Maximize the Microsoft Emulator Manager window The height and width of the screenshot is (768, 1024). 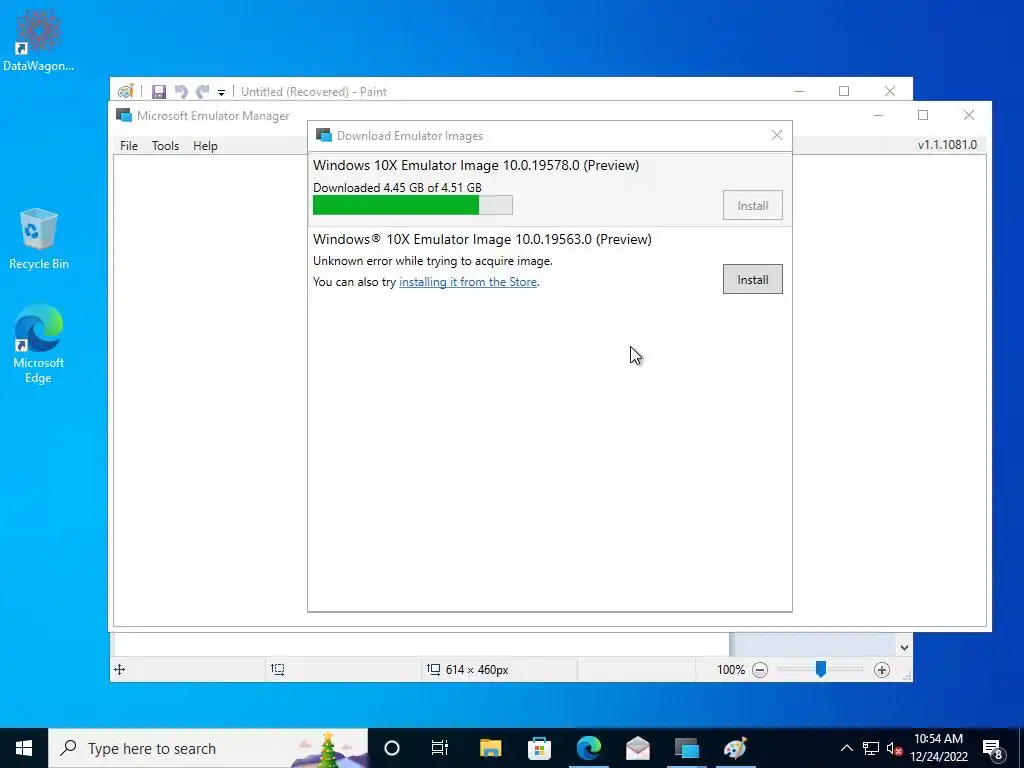tap(923, 115)
